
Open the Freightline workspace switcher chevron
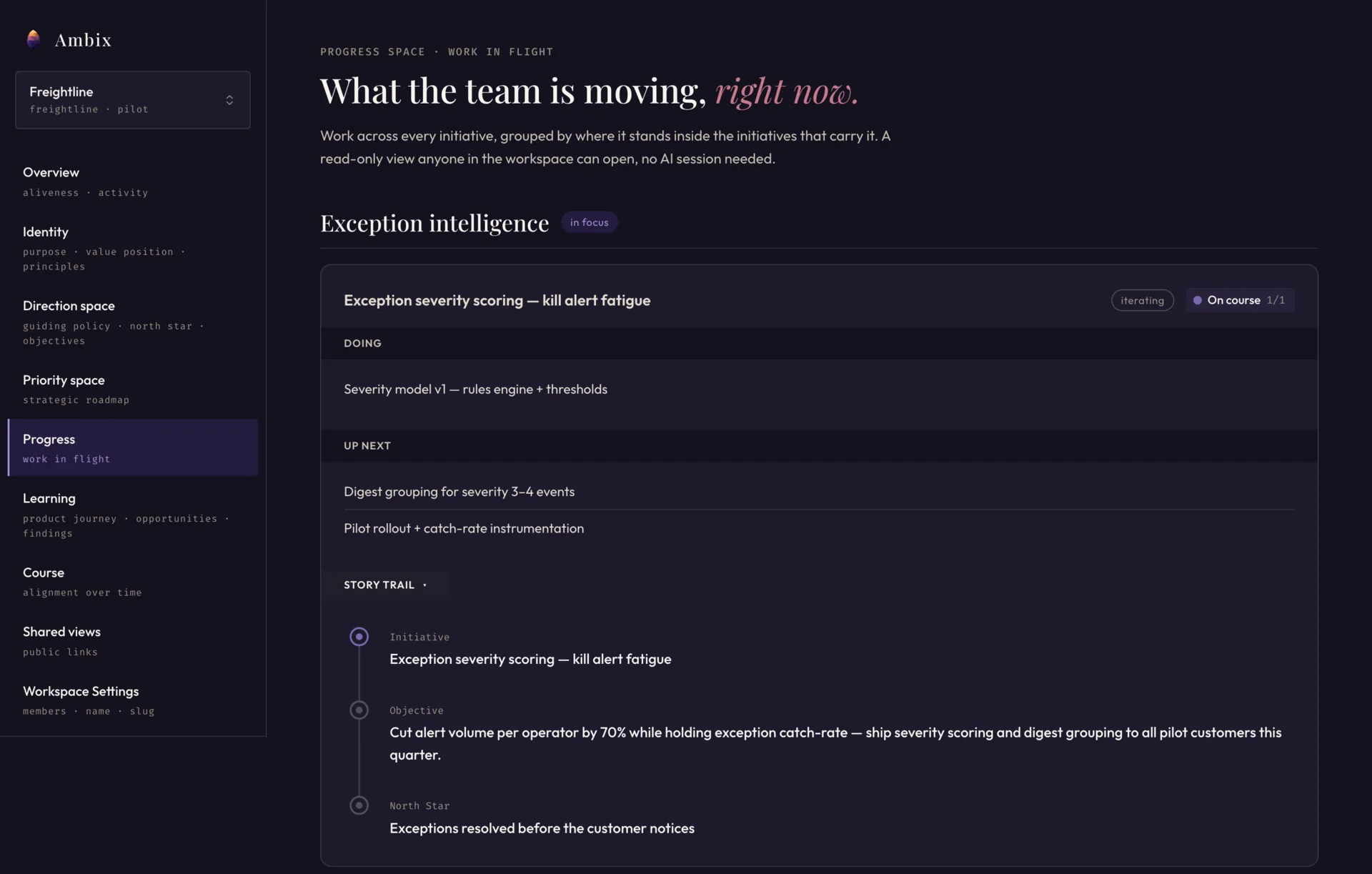click(229, 100)
